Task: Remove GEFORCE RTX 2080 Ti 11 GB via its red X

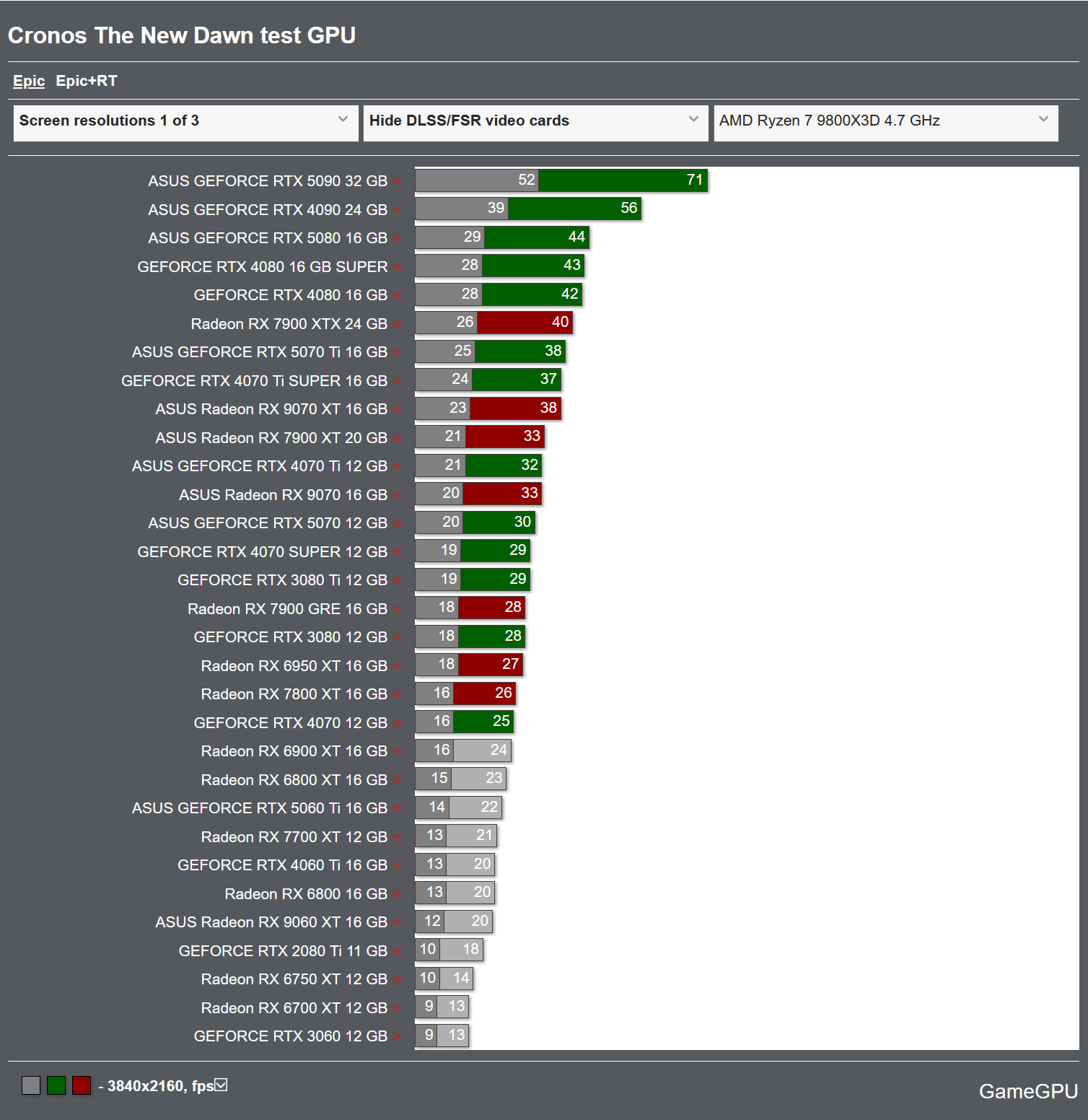Action: [x=398, y=952]
